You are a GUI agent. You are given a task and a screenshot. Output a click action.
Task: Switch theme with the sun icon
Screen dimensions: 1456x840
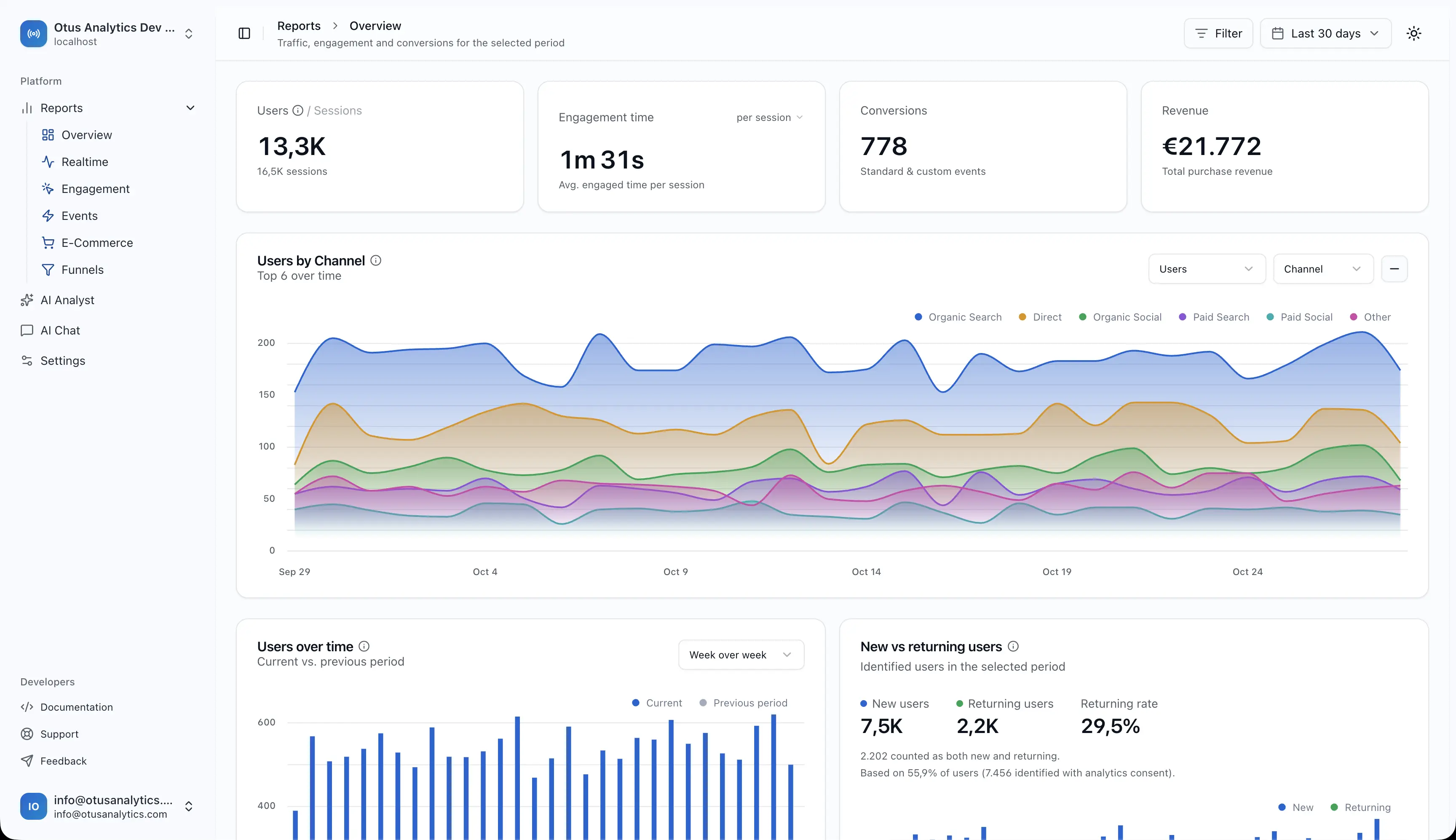coord(1414,33)
